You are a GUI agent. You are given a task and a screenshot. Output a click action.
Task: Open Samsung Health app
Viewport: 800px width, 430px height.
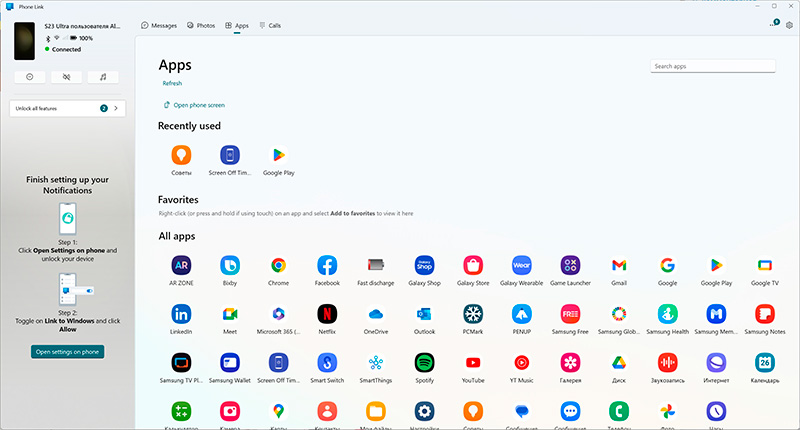[x=667, y=314]
